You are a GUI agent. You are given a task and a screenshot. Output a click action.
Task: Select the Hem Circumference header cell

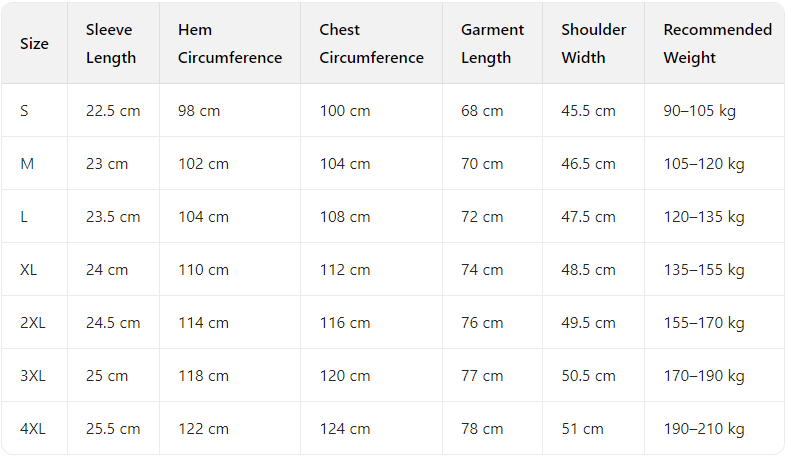[230, 44]
